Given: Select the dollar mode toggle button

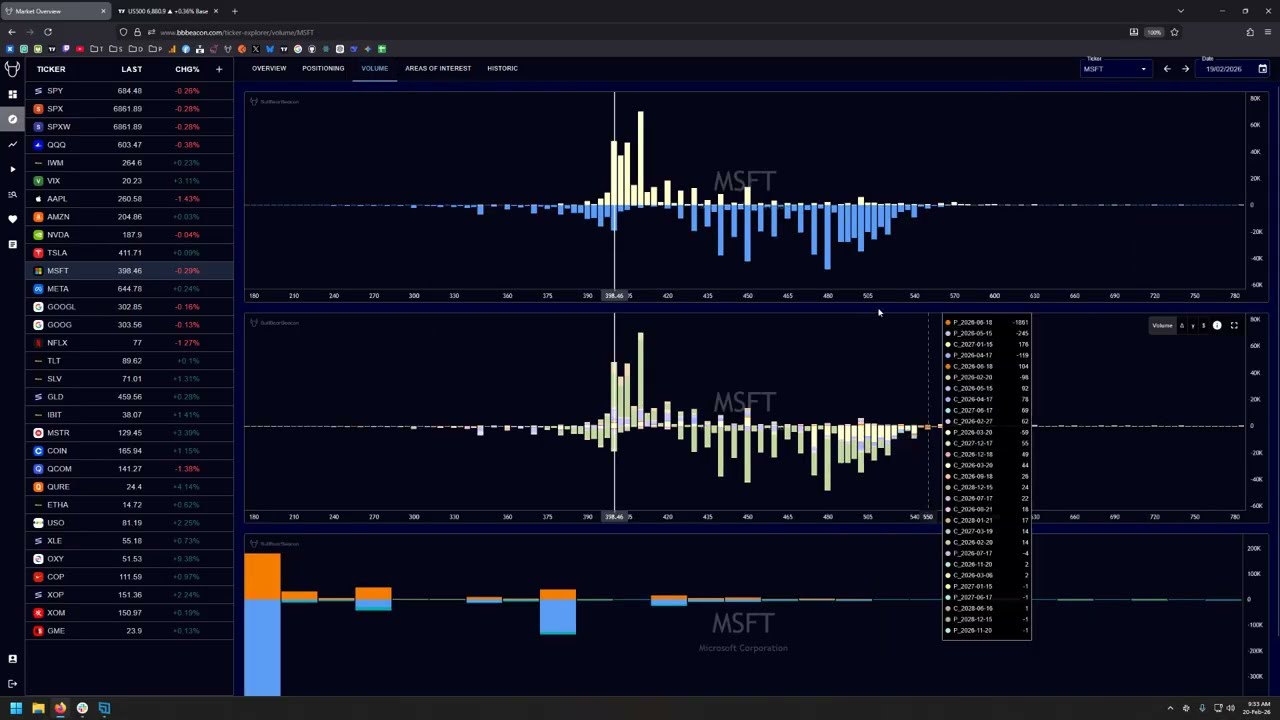Looking at the screenshot, I should [x=1202, y=325].
